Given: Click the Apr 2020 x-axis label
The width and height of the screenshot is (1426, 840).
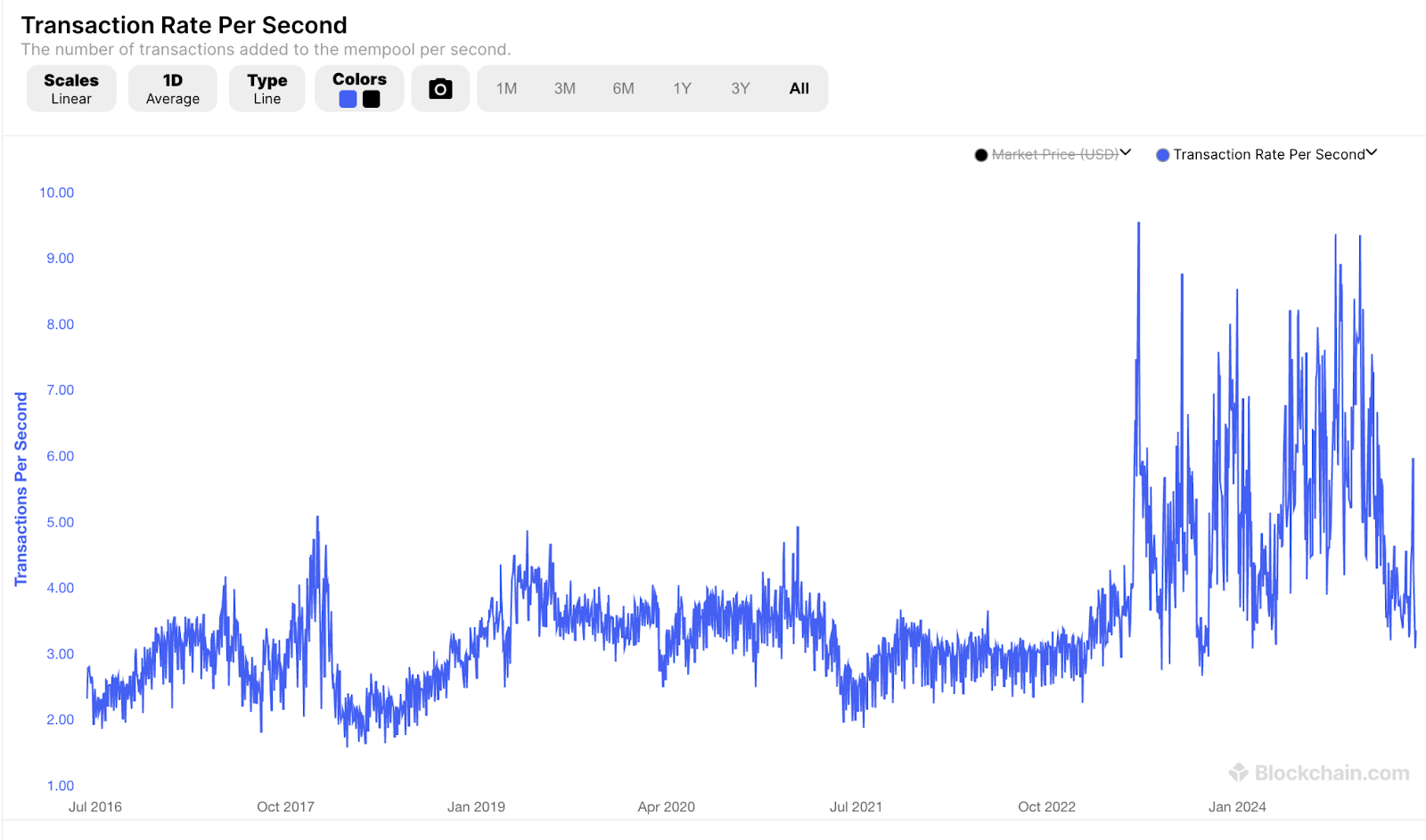Looking at the screenshot, I should pos(666,807).
